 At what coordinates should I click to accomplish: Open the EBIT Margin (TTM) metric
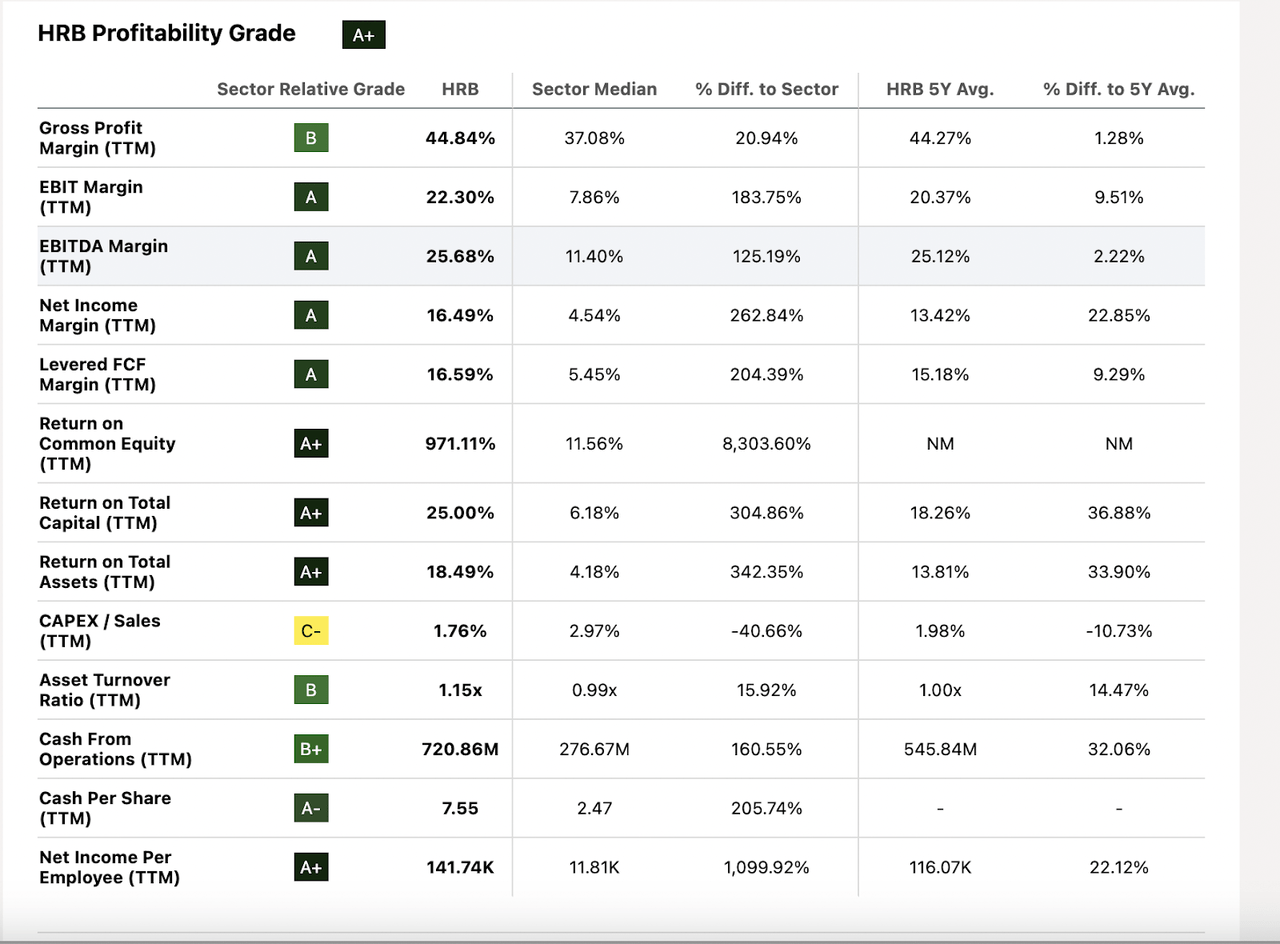(91, 197)
